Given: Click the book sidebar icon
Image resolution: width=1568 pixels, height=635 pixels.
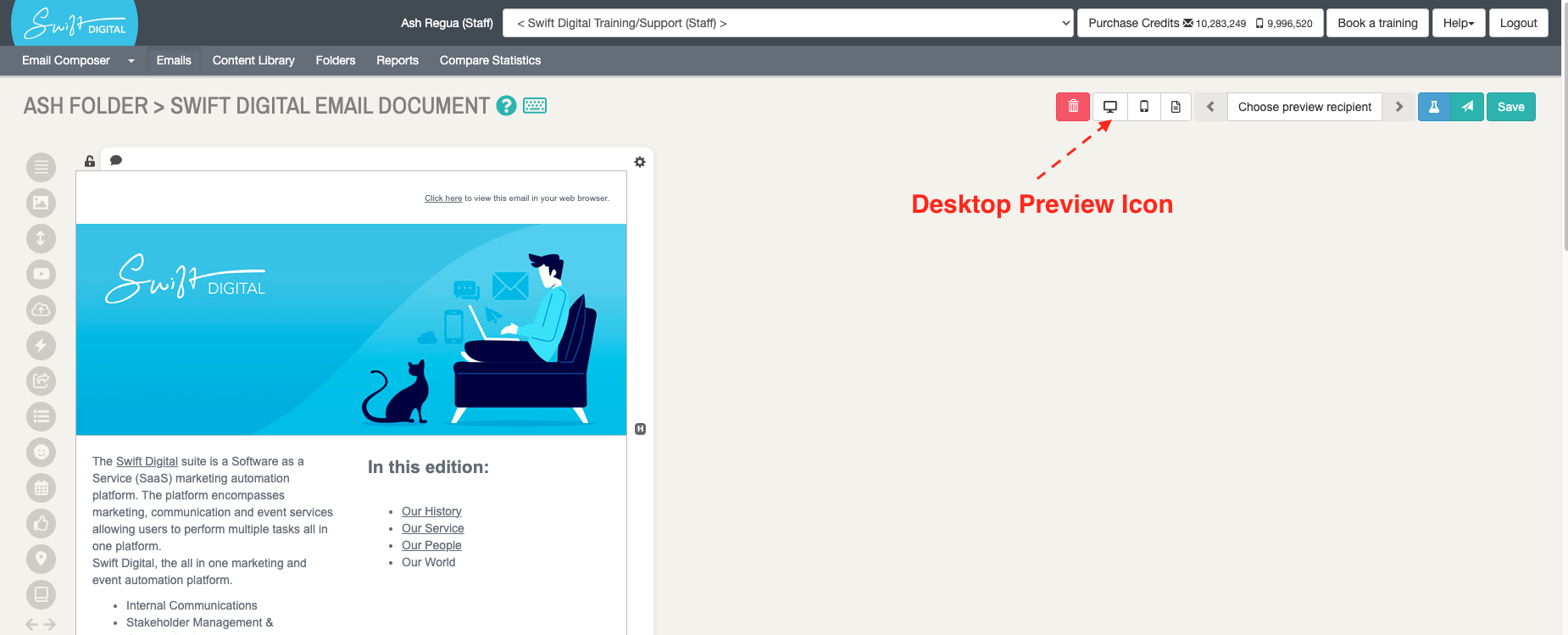Looking at the screenshot, I should click(41, 594).
